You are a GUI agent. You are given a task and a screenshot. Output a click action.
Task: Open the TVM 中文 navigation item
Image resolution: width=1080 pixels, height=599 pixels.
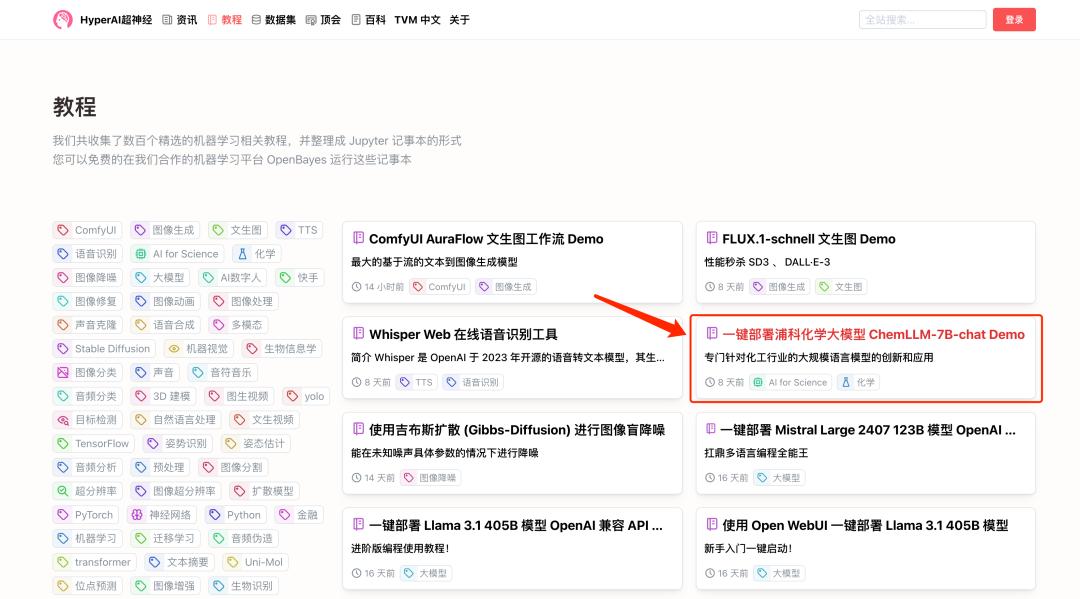tap(417, 19)
